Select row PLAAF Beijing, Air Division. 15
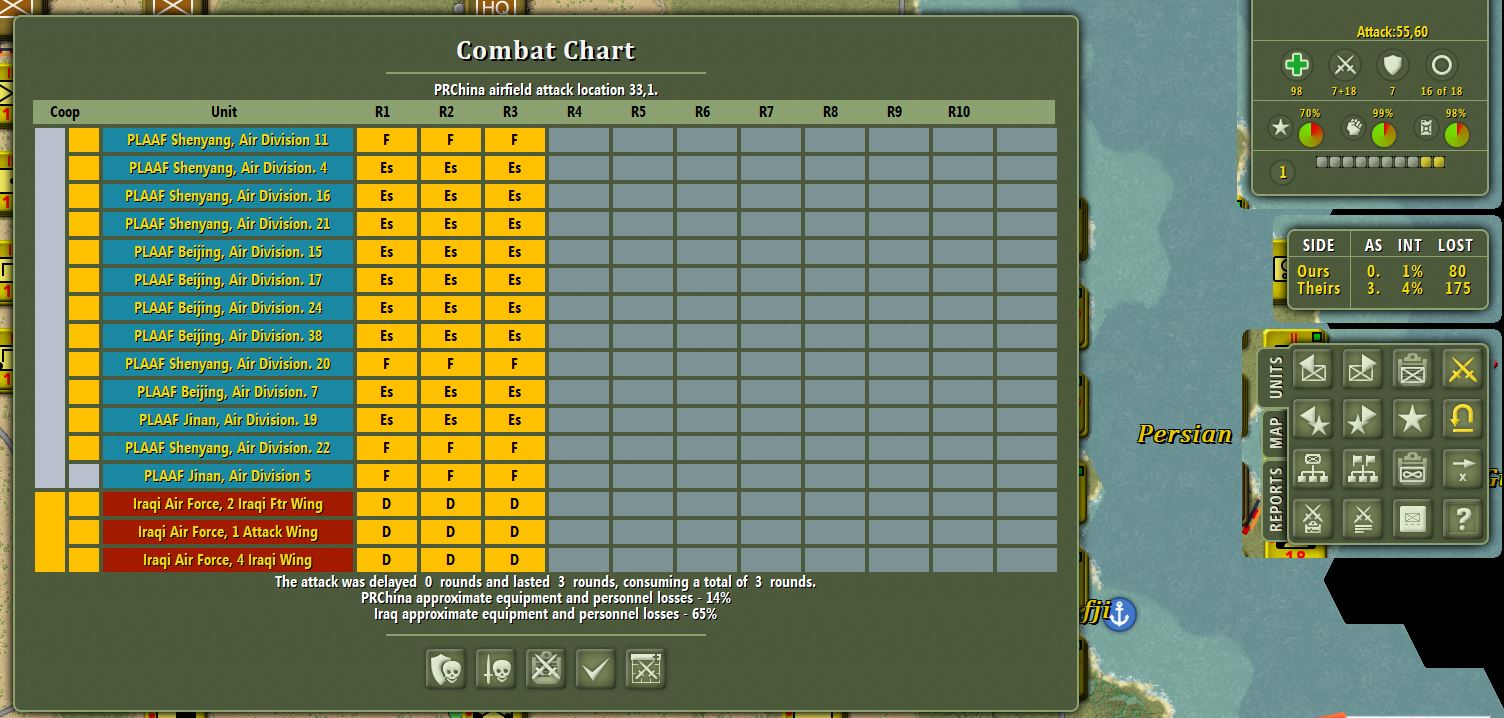The width and height of the screenshot is (1504, 718). click(x=228, y=252)
